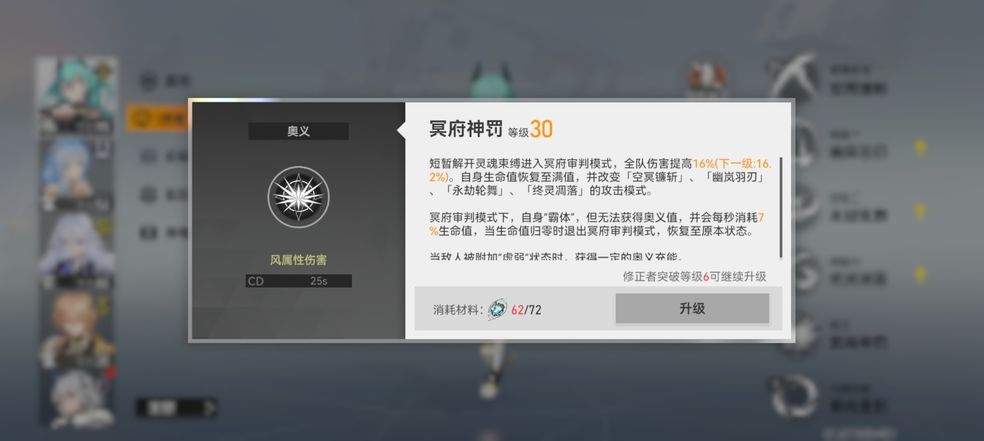Click the topmost yellow marker in skill list
This screenshot has height=441, width=984.
920,147
